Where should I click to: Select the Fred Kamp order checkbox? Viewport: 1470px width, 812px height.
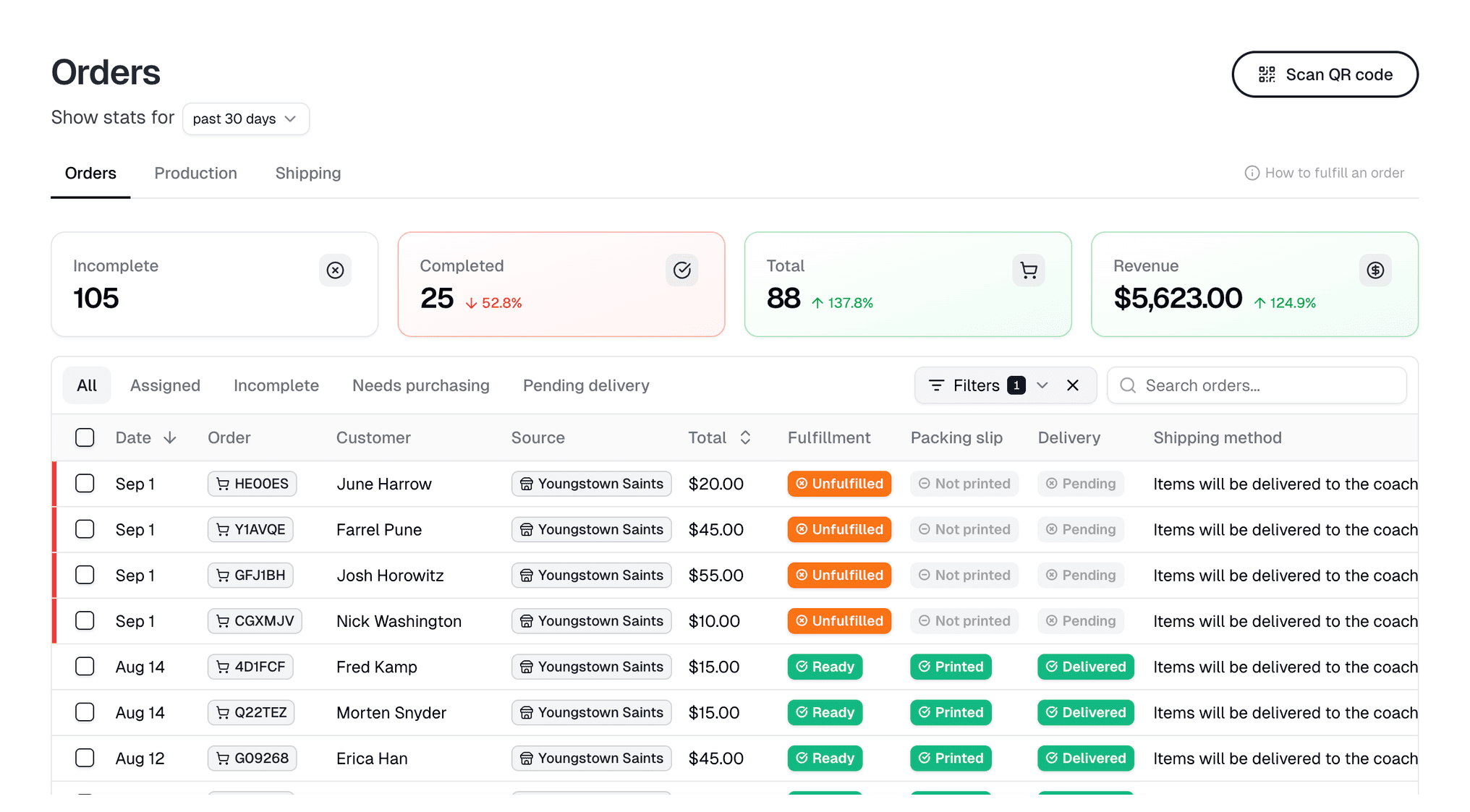tap(85, 667)
